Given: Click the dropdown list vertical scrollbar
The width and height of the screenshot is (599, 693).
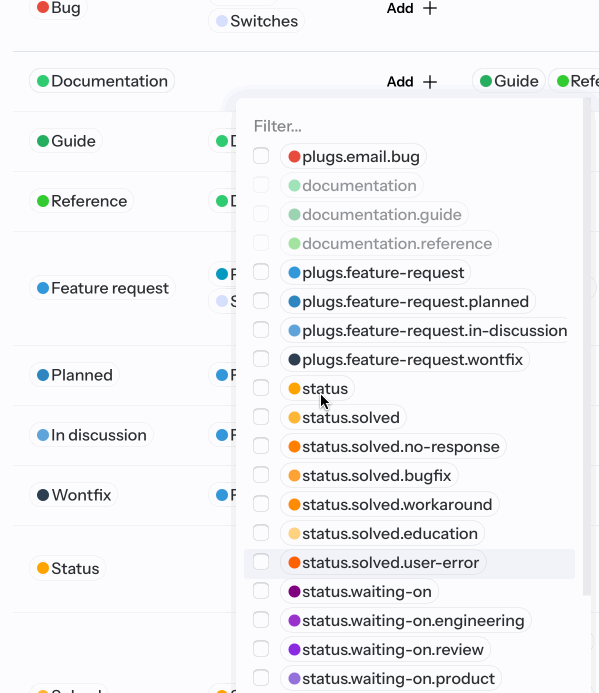Looking at the screenshot, I should click(587, 347).
